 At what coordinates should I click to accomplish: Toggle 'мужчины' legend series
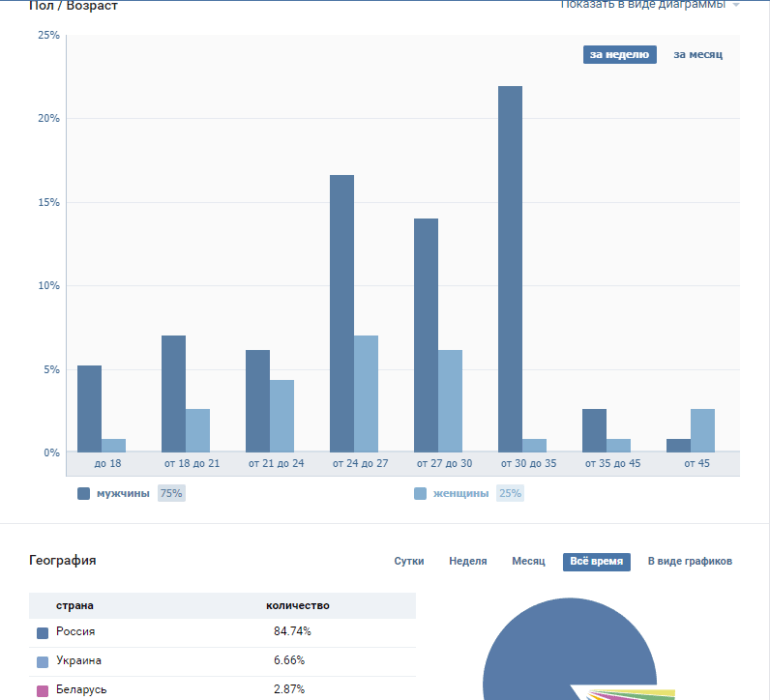(x=123, y=493)
